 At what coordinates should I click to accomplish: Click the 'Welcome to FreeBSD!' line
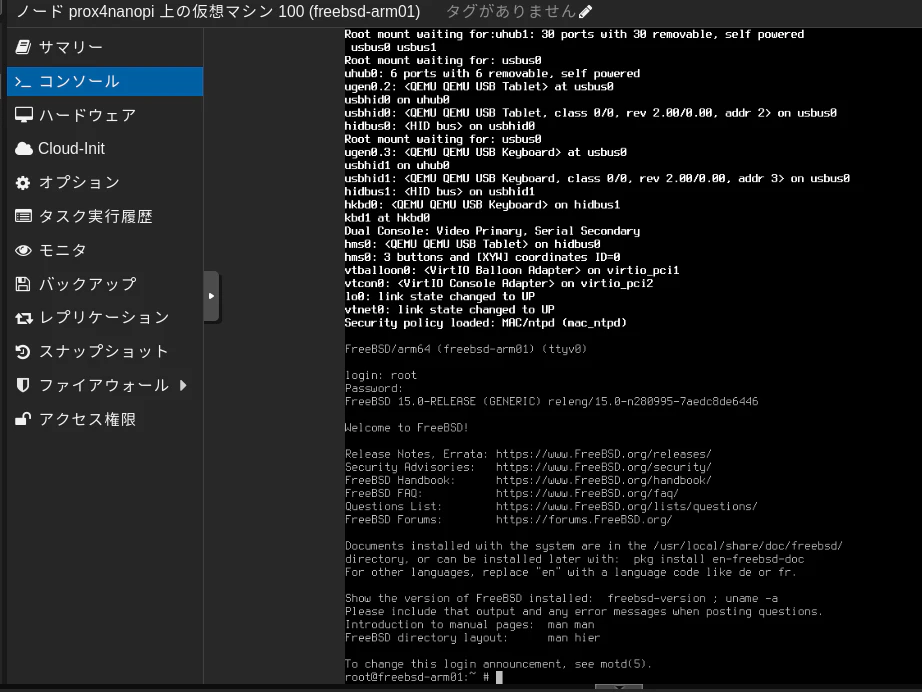click(406, 428)
